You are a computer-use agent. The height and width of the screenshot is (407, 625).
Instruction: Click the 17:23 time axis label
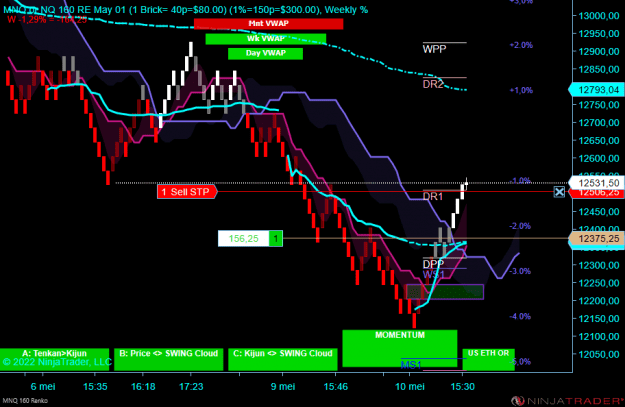click(191, 387)
